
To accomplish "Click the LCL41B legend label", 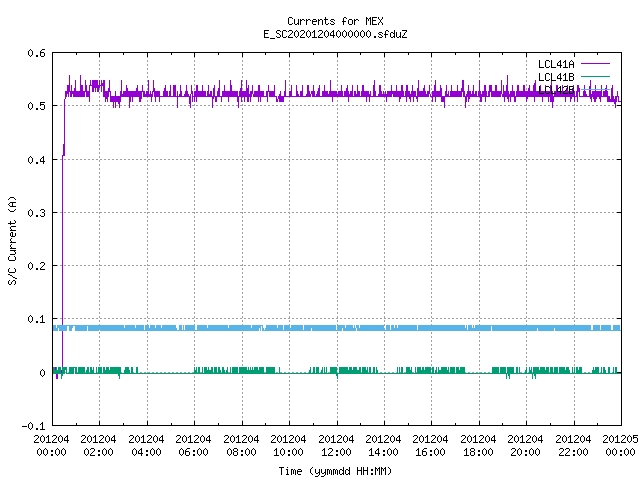I will coord(556,77).
